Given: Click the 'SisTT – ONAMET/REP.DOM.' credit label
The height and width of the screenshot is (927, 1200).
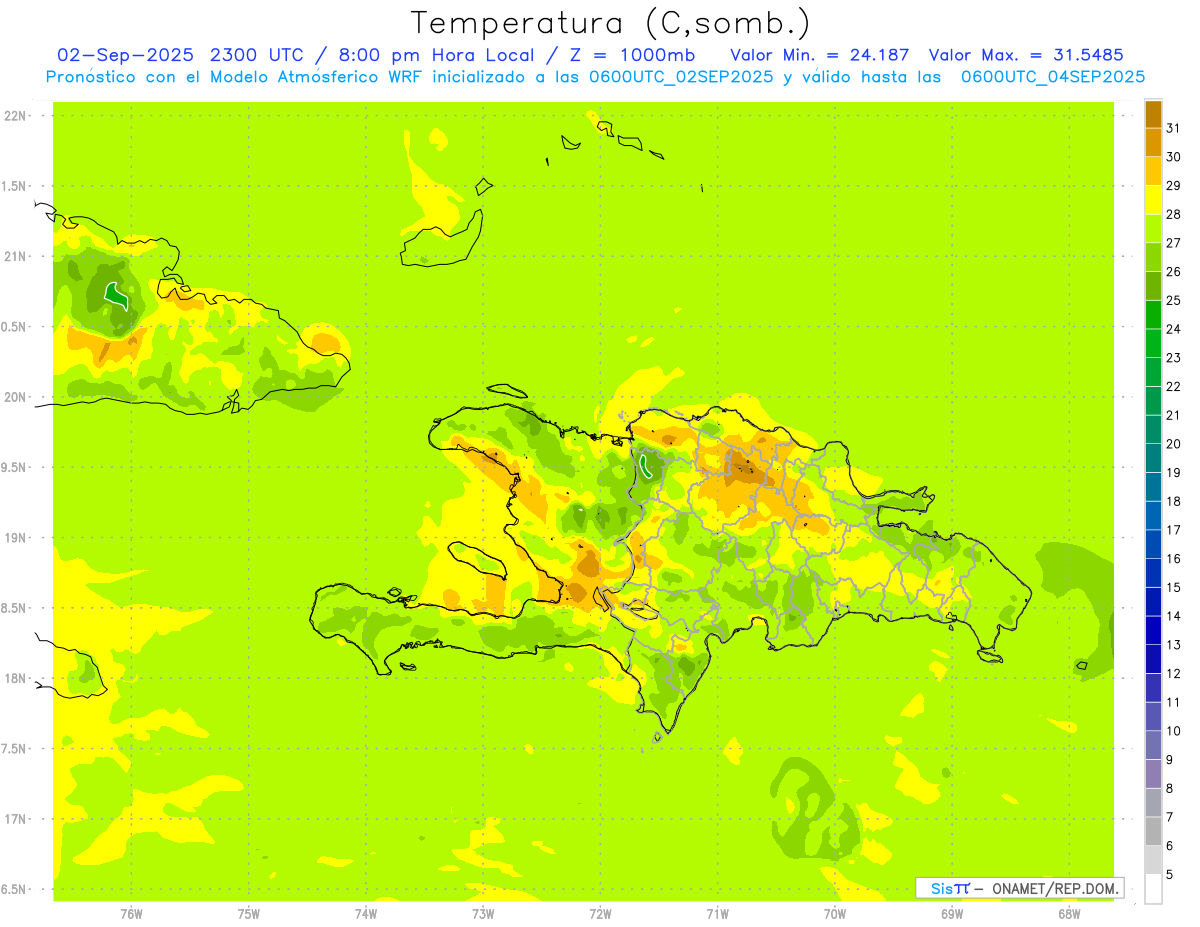Looking at the screenshot, I should [x=1019, y=888].
